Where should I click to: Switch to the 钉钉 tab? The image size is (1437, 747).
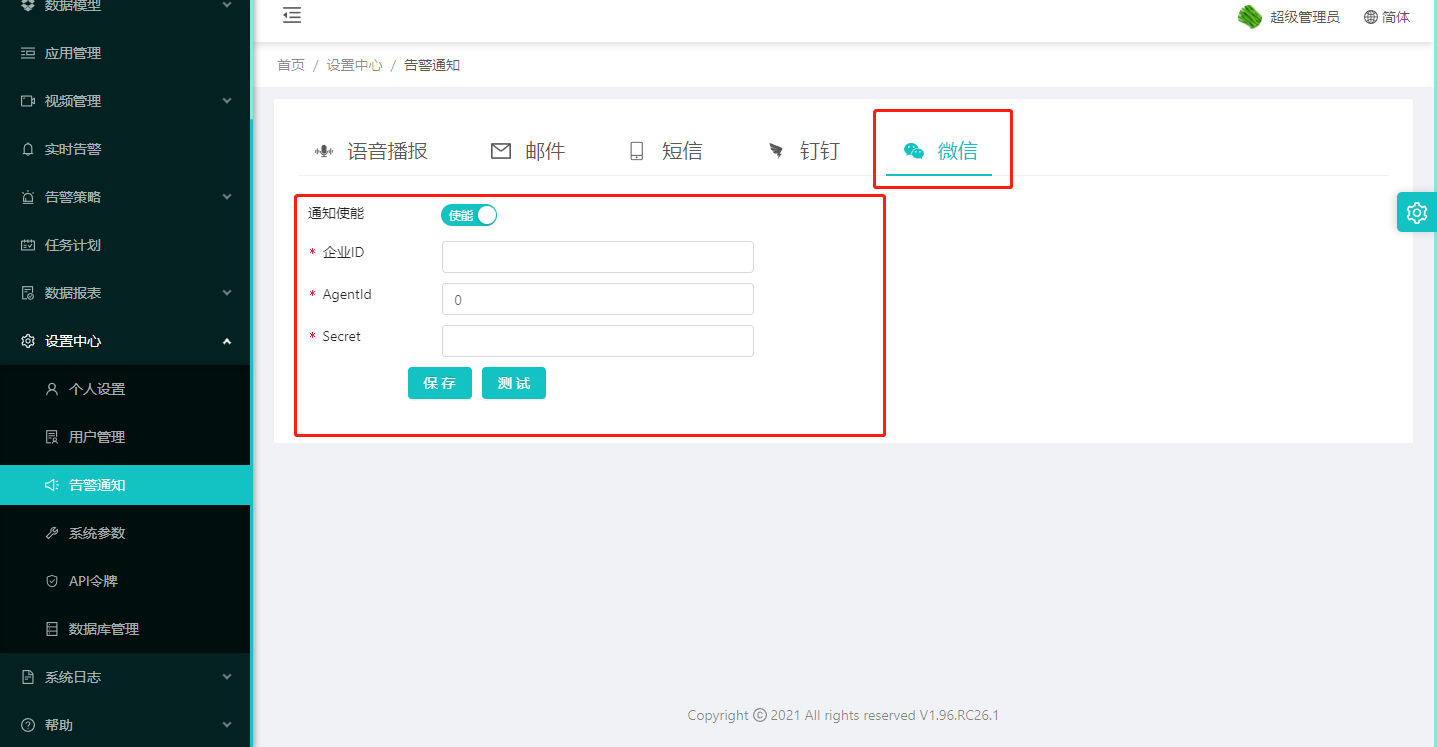tap(803, 151)
